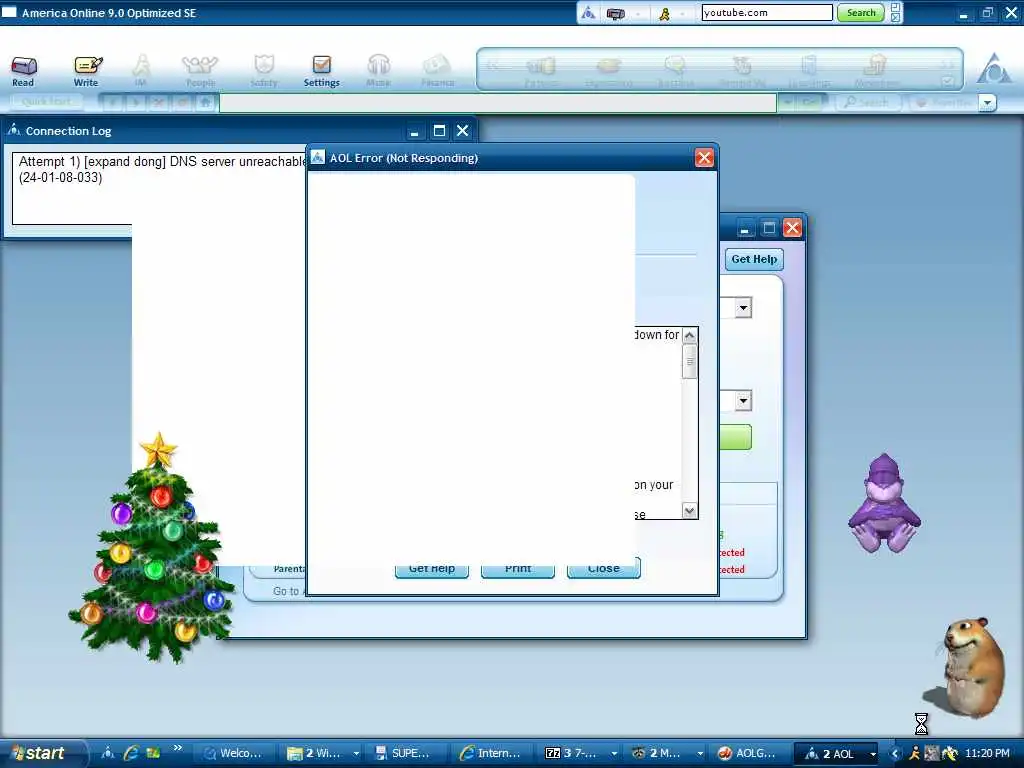Click Print in AOL Error dialog

coord(518,568)
